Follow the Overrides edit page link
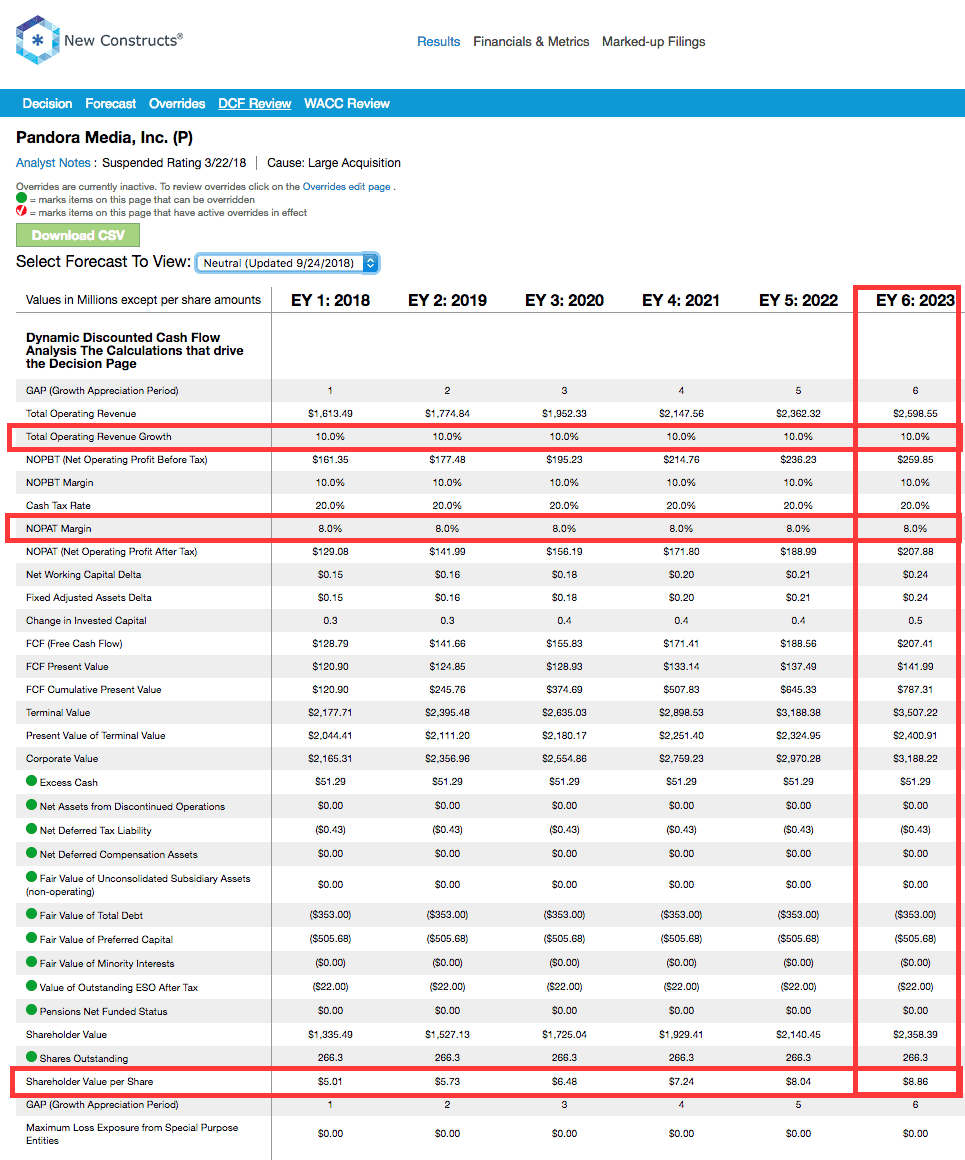 [x=346, y=186]
